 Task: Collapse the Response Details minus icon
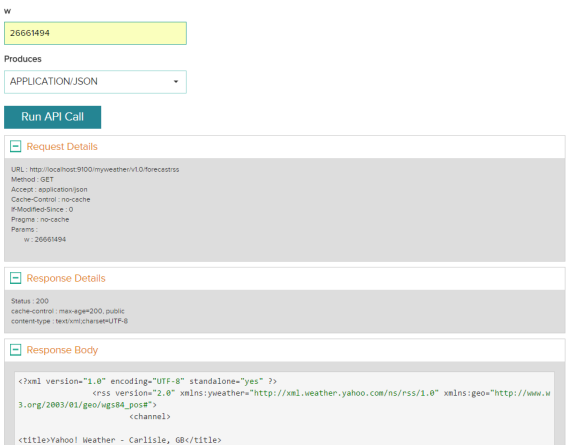click(15, 278)
